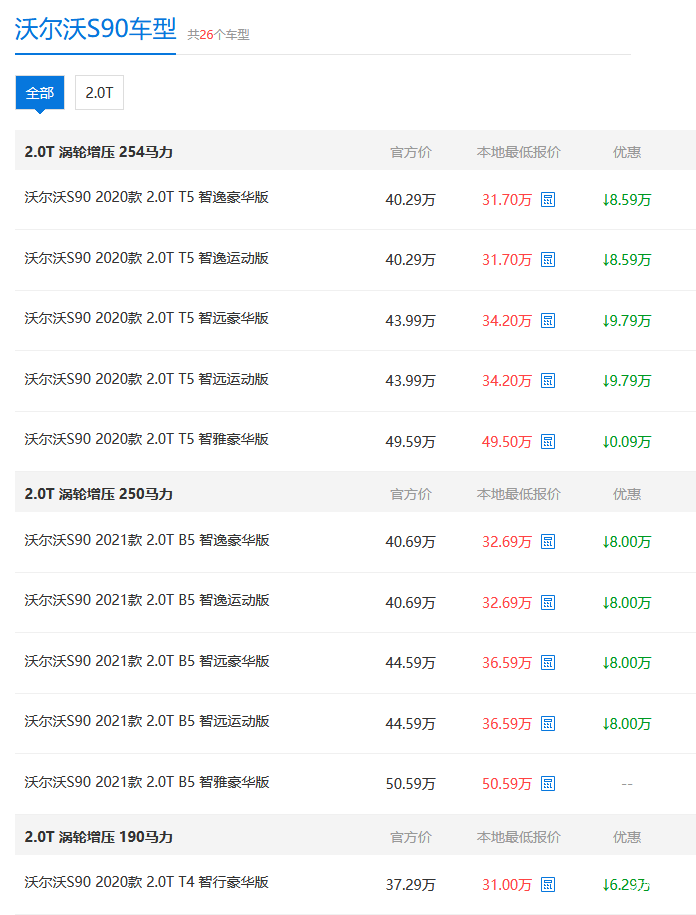Click calculator icon for 2021款 B5 智雅豪华版
The height and width of the screenshot is (915, 696).
point(548,784)
